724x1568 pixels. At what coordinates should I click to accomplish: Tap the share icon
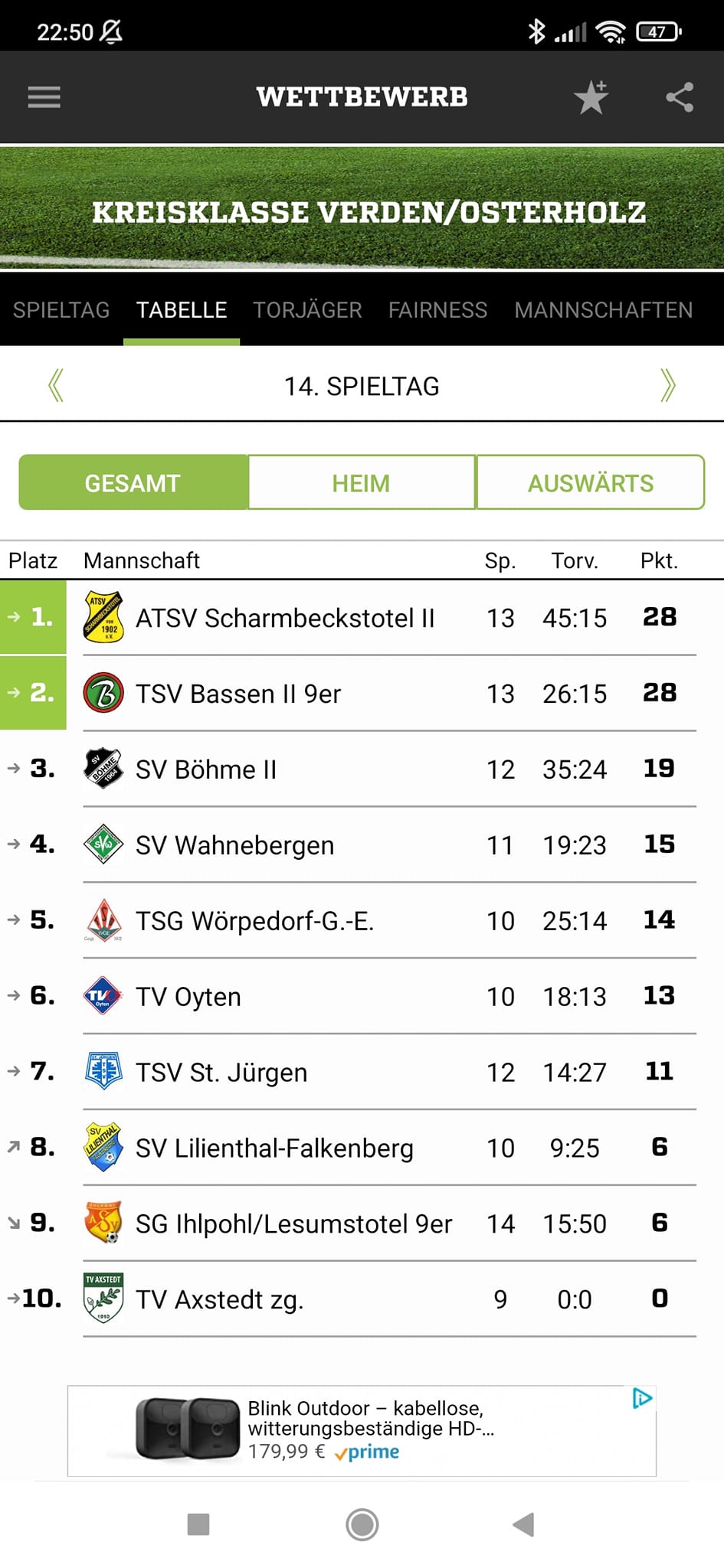(680, 97)
